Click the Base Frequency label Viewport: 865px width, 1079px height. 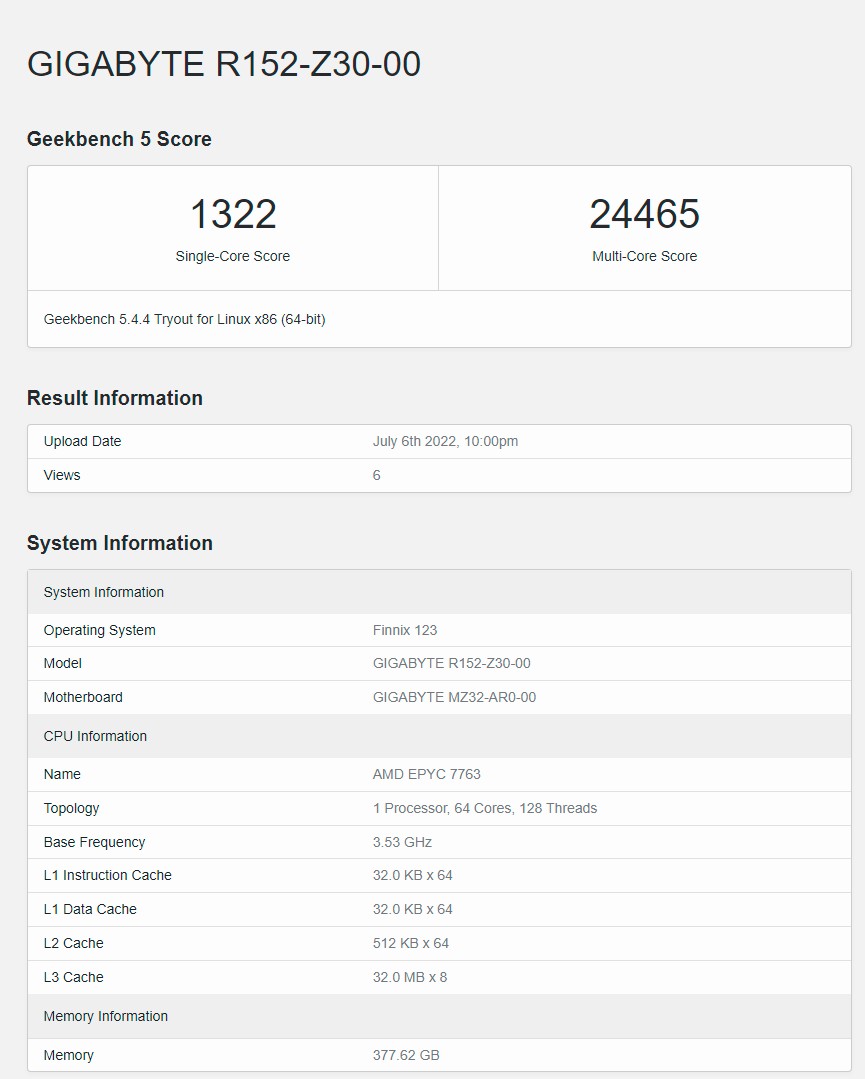tap(94, 842)
